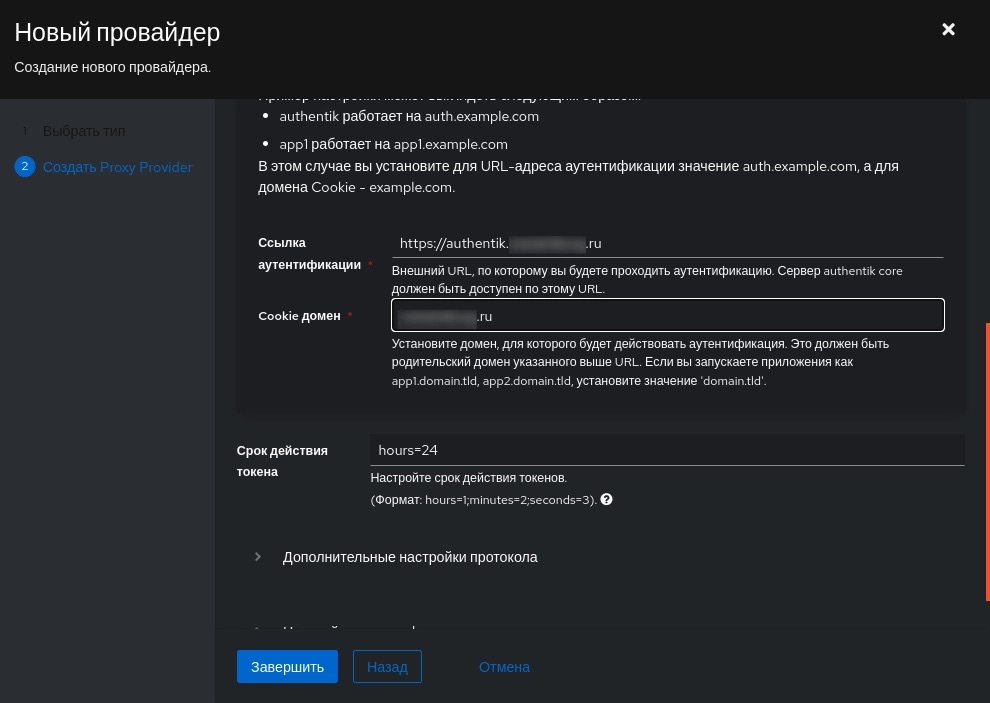Click the step 2 number circle
Screen dimensions: 990x703
pos(25,167)
